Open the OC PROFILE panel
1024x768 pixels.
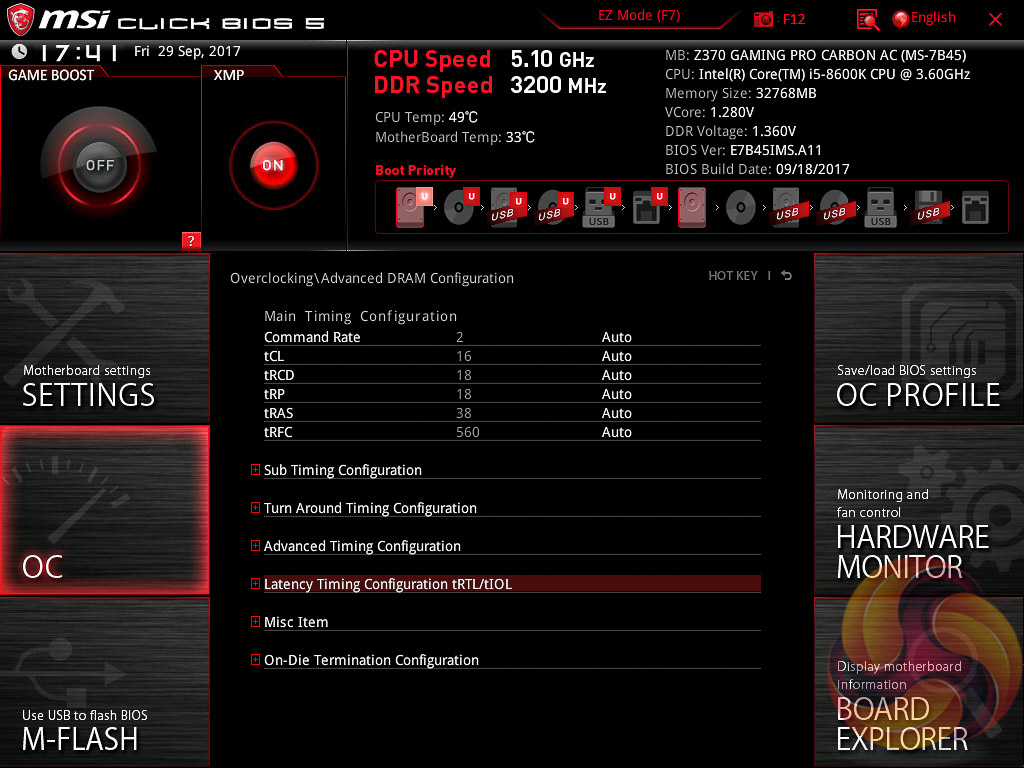point(919,338)
